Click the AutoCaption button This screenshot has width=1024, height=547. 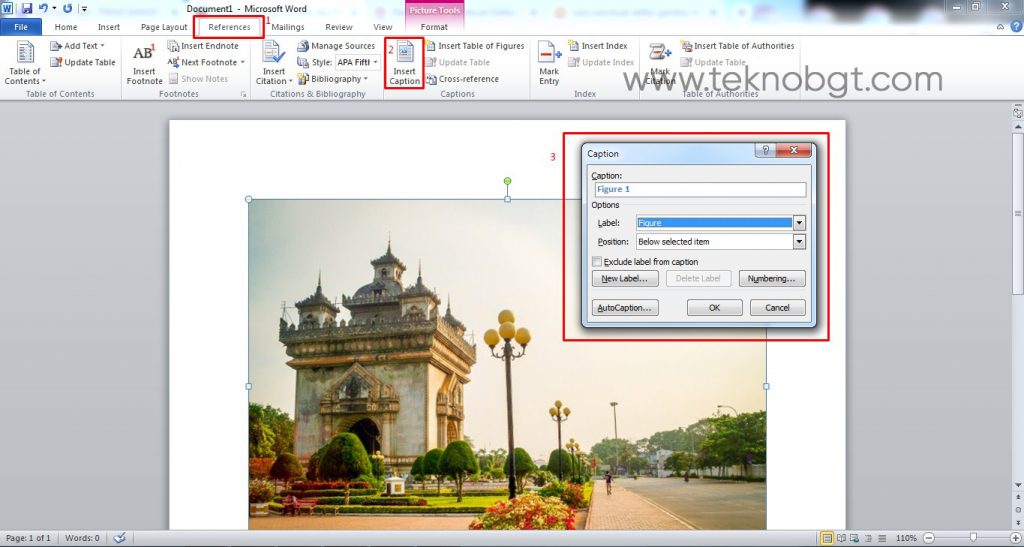(x=624, y=307)
